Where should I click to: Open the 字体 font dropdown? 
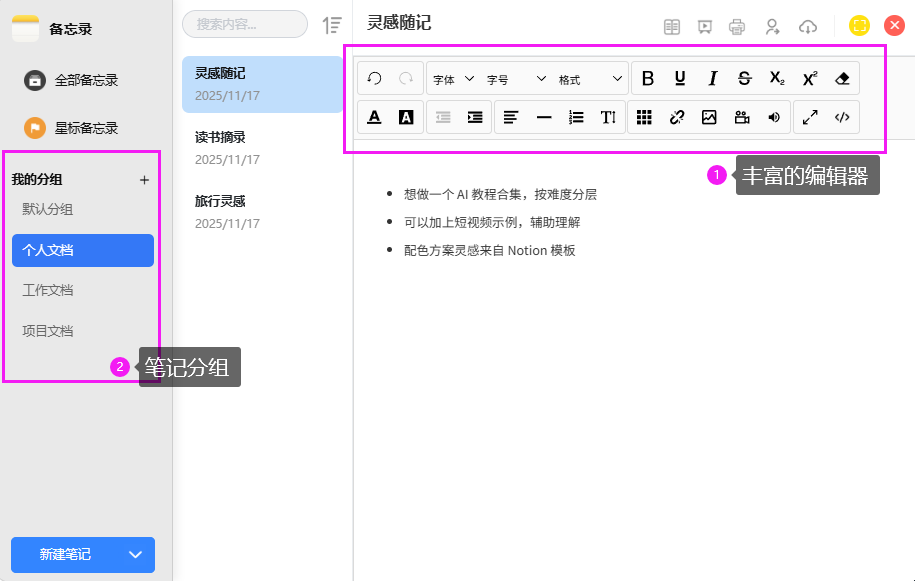click(453, 79)
